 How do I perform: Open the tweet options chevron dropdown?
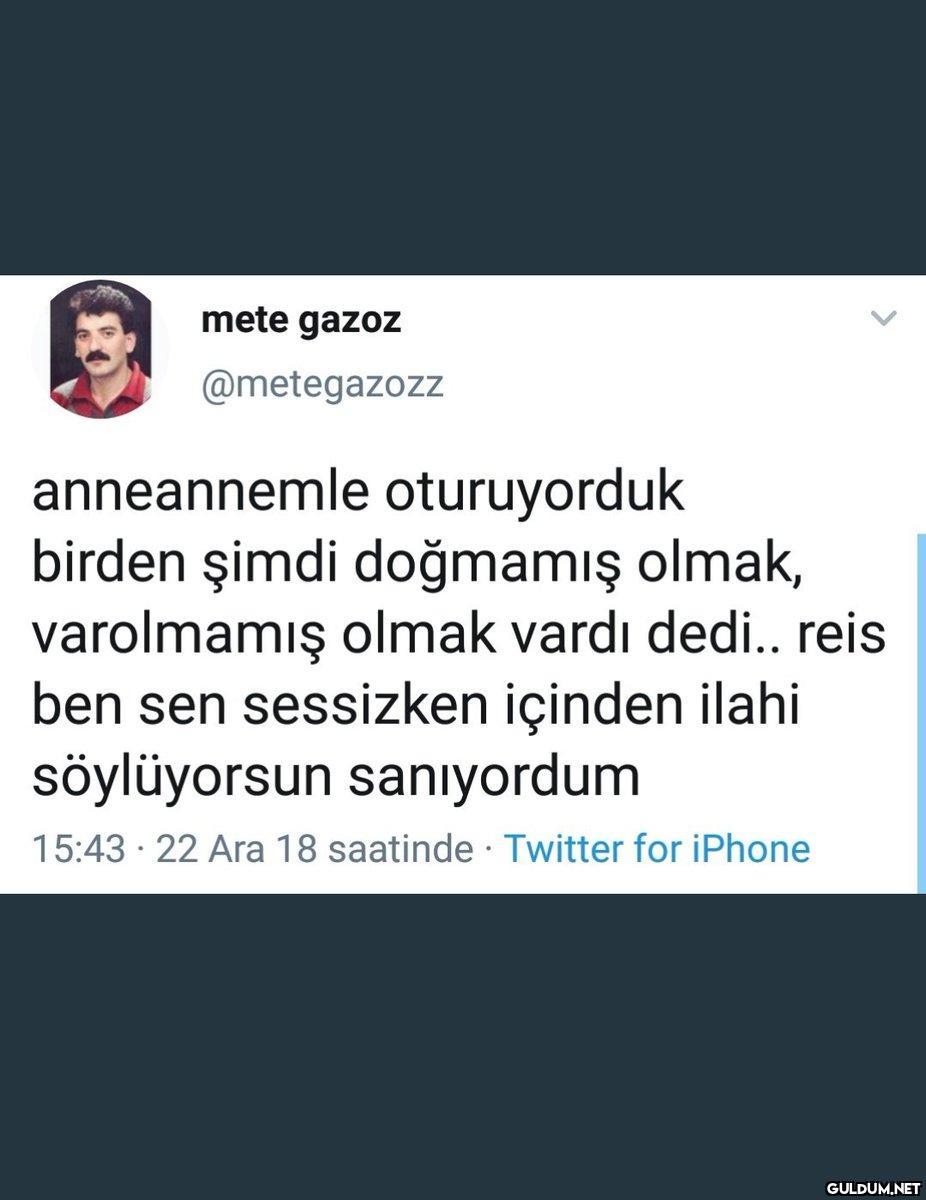click(884, 319)
